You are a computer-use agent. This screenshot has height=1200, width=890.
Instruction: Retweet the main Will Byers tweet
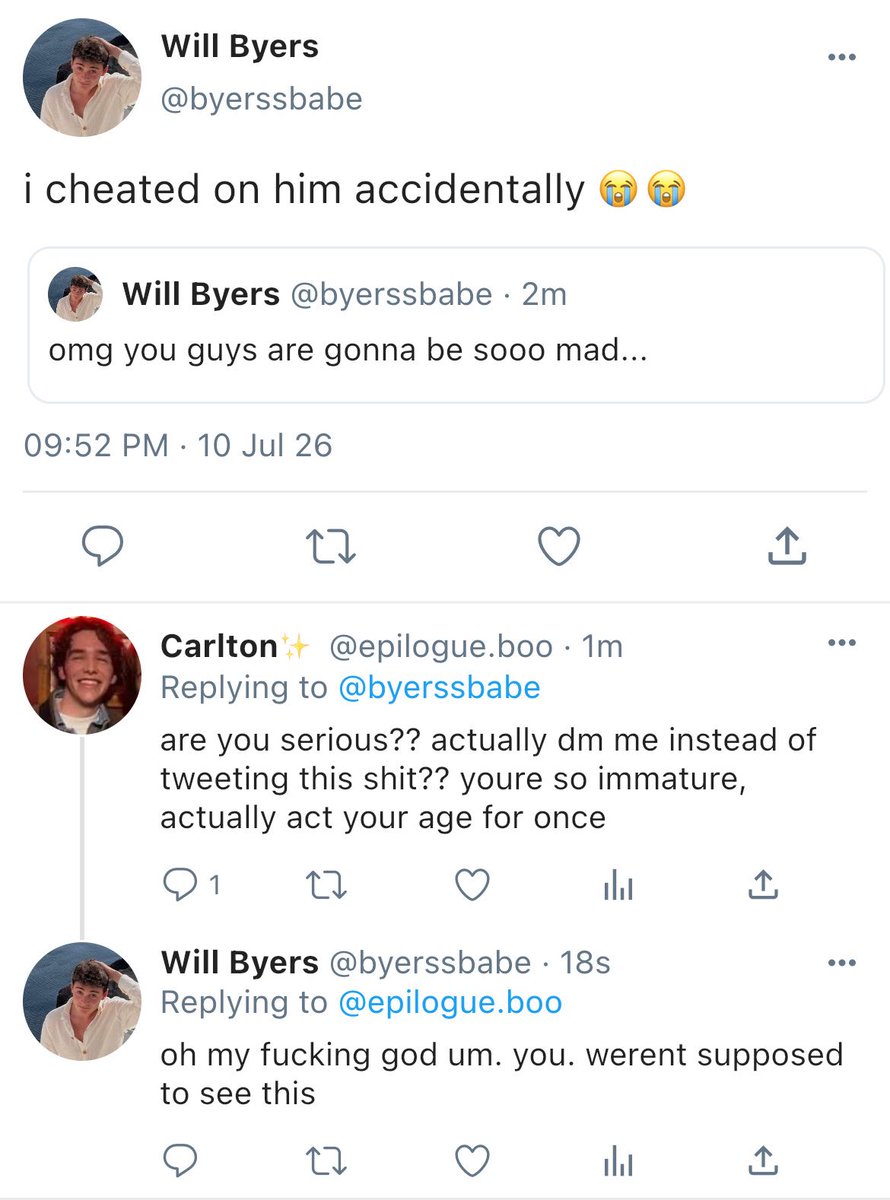(331, 547)
